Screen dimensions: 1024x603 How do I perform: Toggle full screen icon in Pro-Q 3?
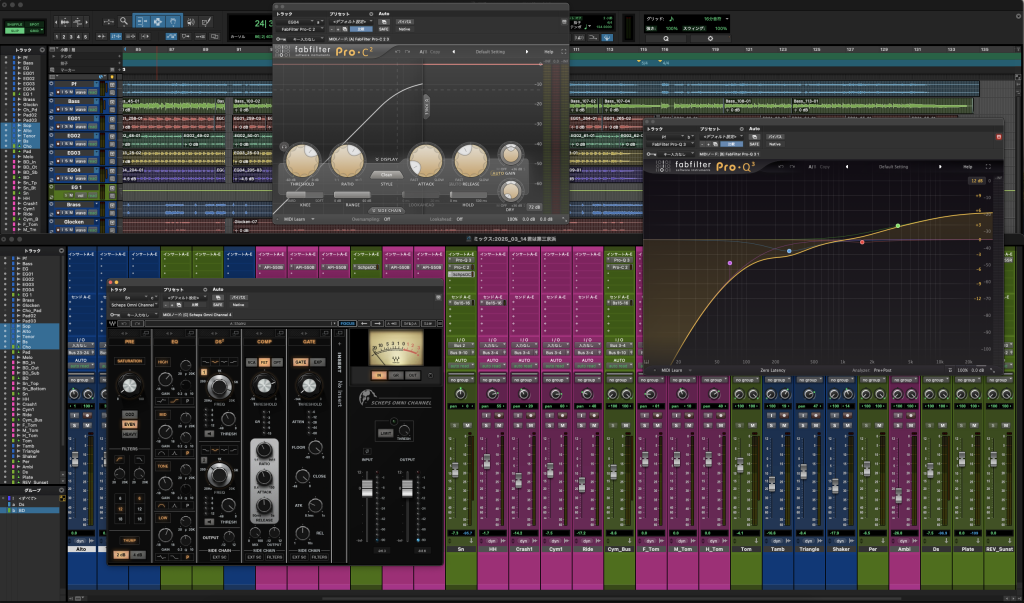click(988, 167)
